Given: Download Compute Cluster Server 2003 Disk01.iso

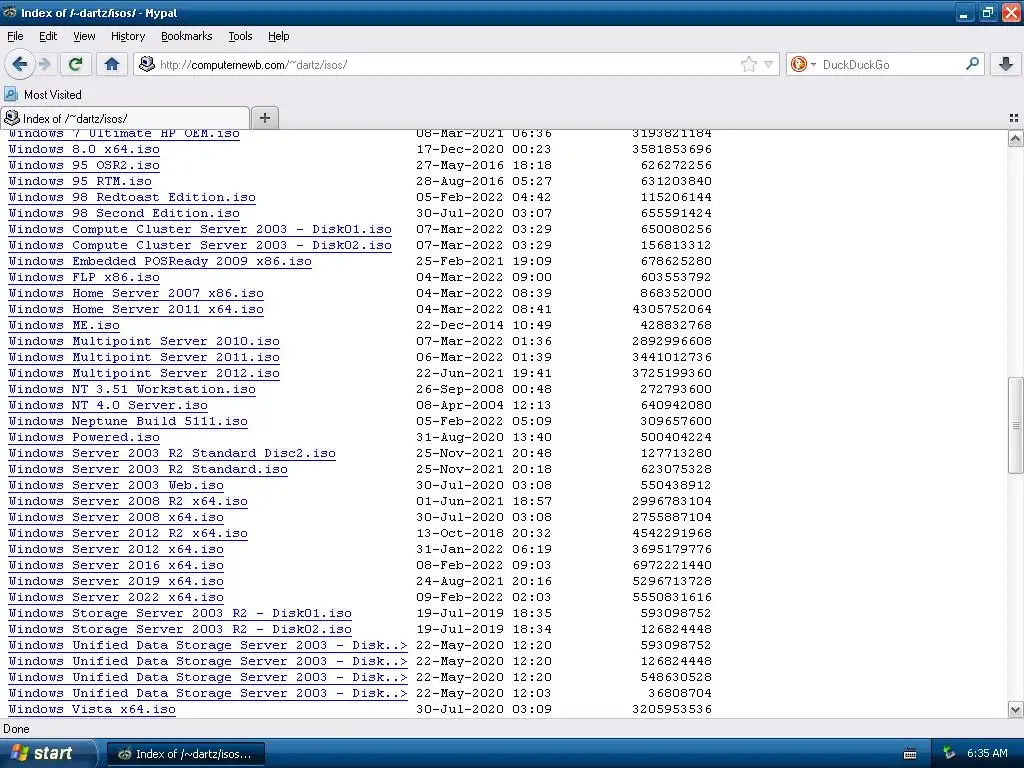Looking at the screenshot, I should coord(200,229).
